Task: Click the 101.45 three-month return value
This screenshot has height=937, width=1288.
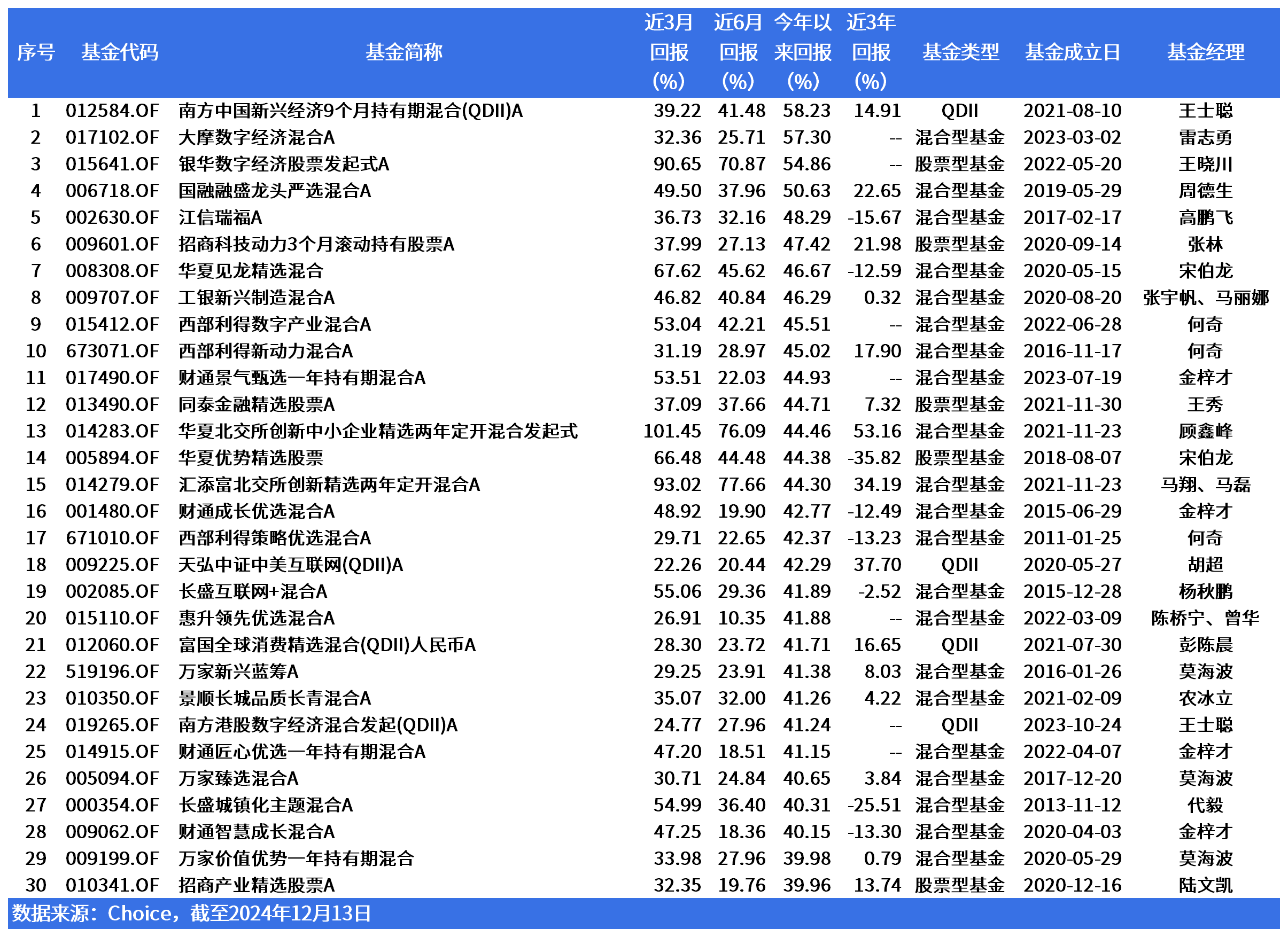Action: [x=672, y=431]
